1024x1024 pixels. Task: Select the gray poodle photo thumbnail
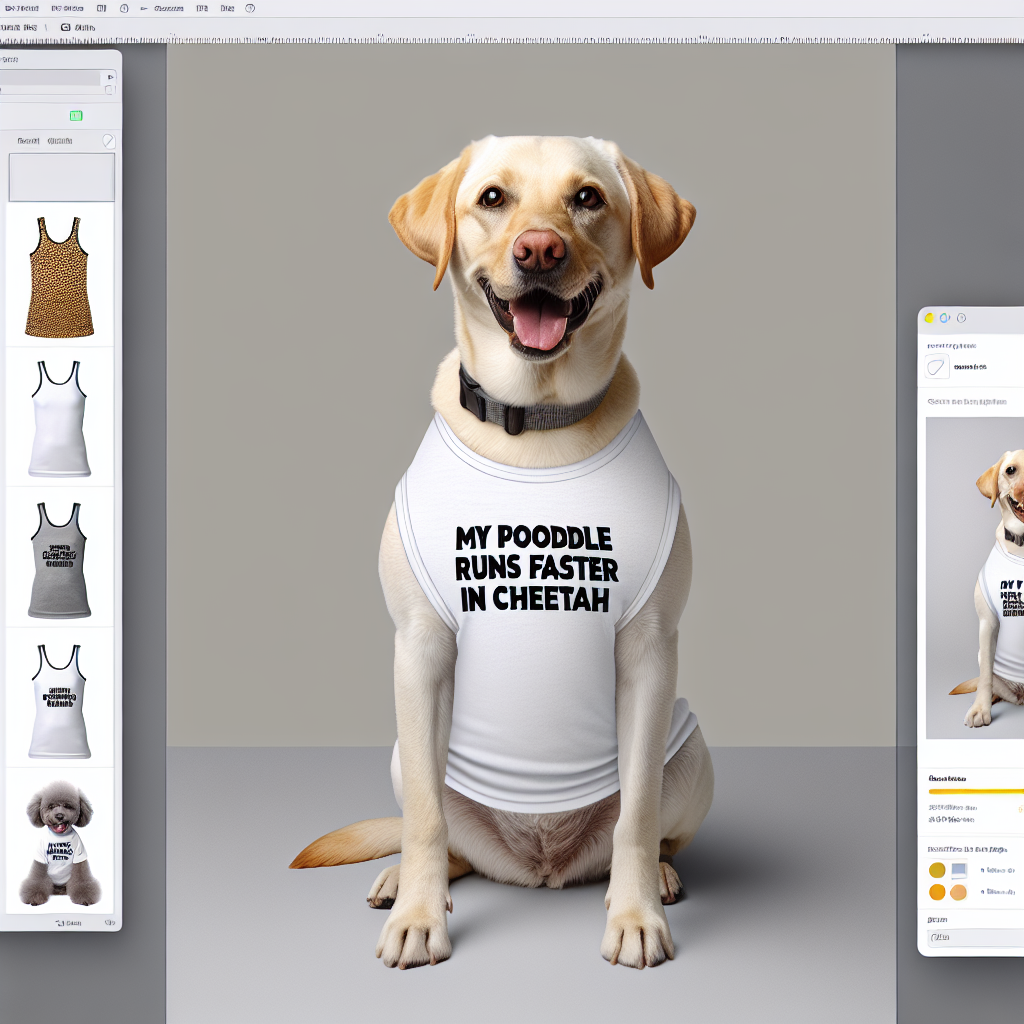pyautogui.click(x=59, y=843)
